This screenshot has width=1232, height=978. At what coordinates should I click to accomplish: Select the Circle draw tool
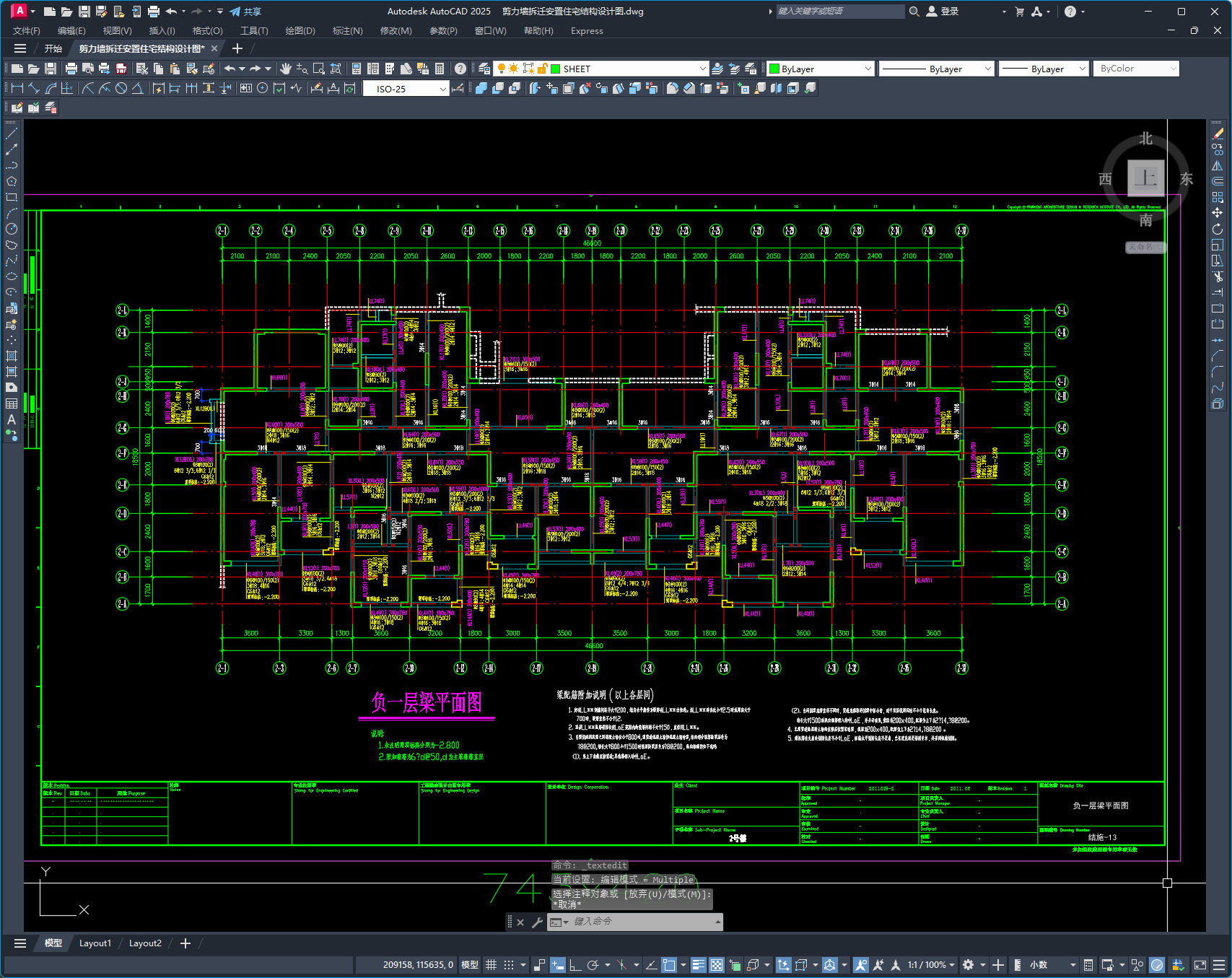(12, 229)
